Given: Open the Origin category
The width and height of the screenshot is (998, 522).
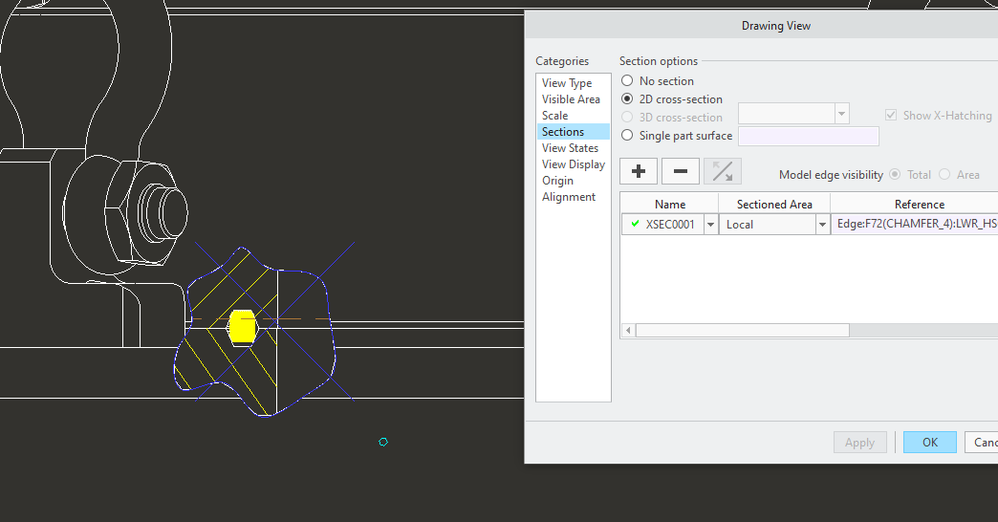Looking at the screenshot, I should [558, 181].
